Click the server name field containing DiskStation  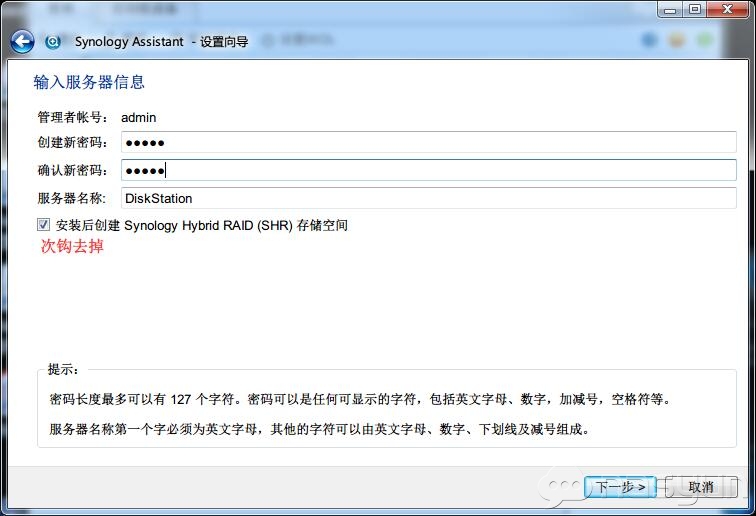(x=429, y=198)
